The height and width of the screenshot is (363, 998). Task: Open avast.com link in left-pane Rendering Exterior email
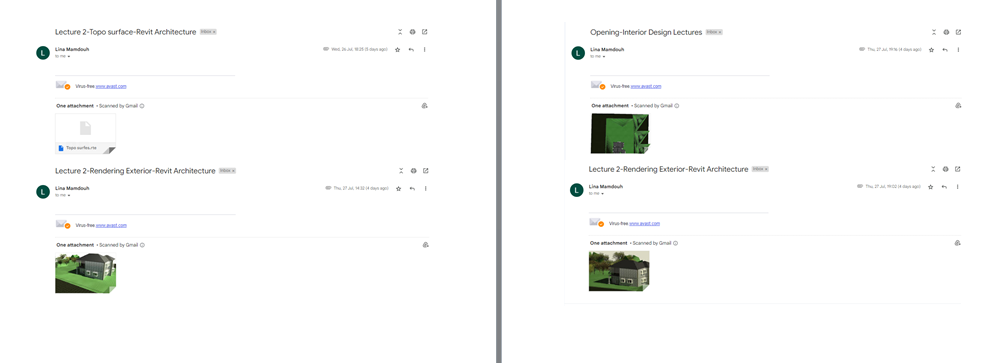tap(111, 225)
